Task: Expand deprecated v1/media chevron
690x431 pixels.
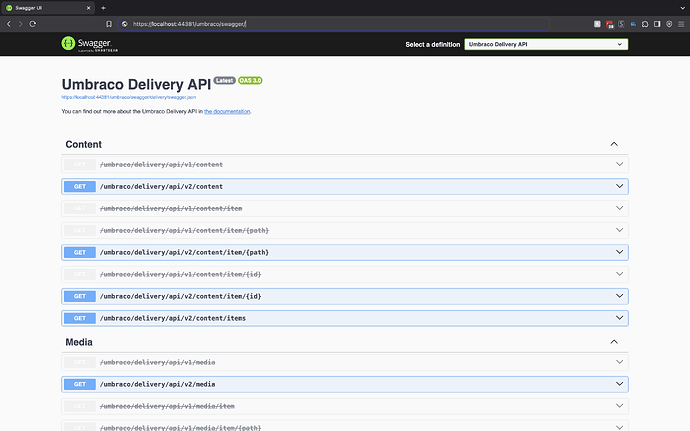Action: click(x=619, y=362)
